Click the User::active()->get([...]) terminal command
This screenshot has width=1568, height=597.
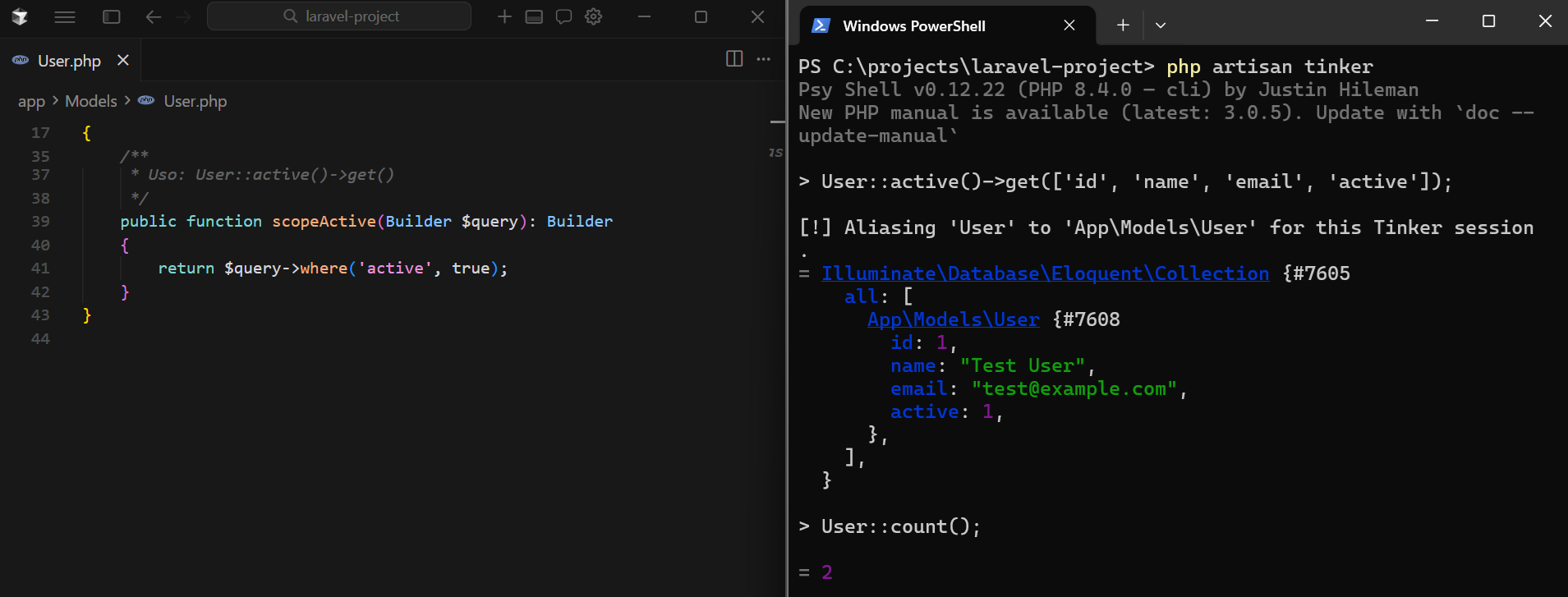click(1137, 181)
